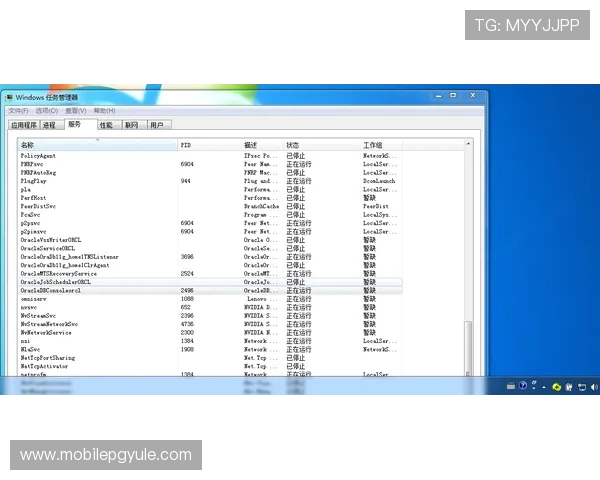600x480 pixels.
Task: Select the PolicyAgent service row
Action: pyautogui.click(x=210, y=156)
